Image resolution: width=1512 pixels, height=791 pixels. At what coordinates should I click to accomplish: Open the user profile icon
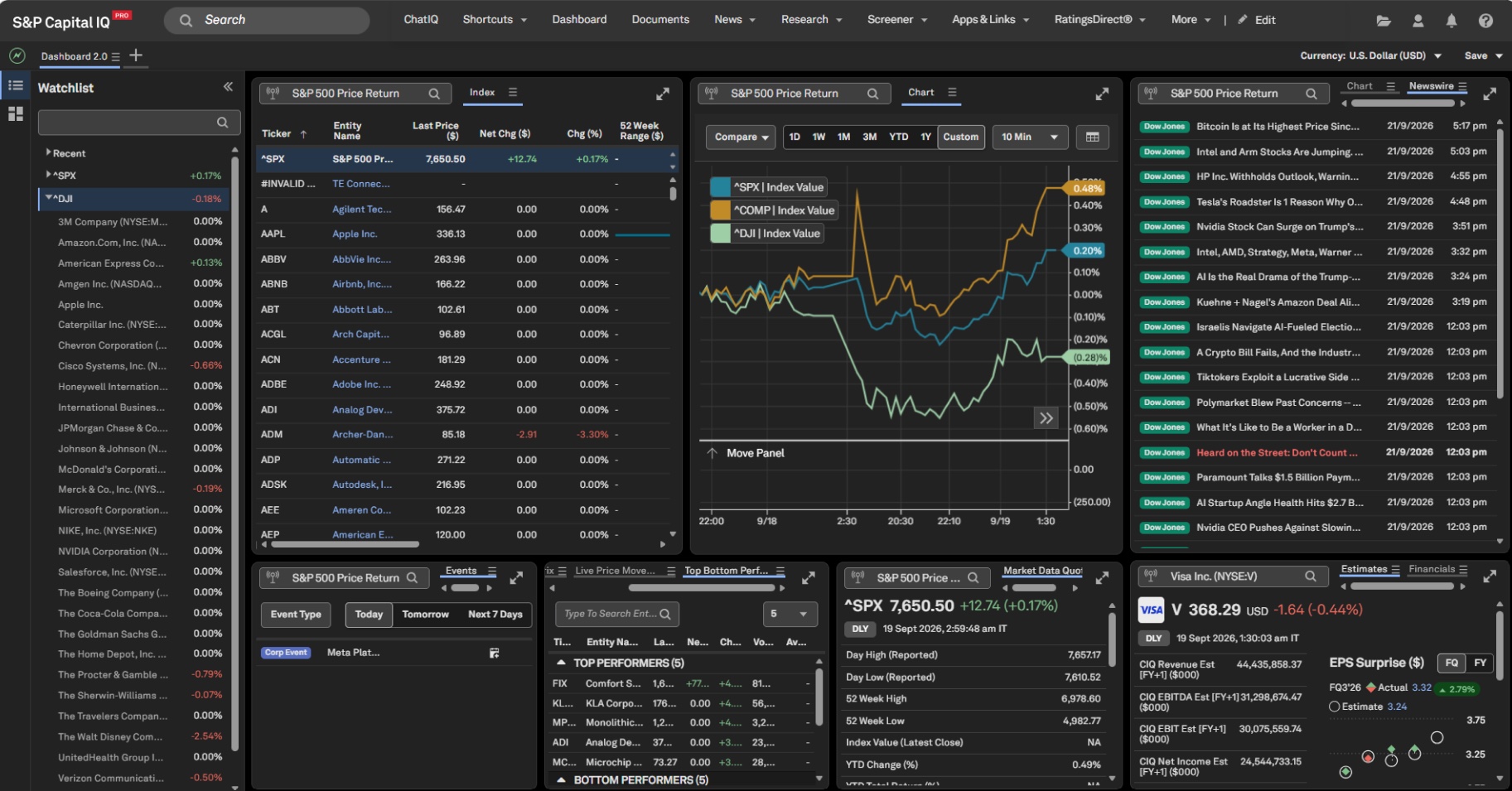point(1418,21)
